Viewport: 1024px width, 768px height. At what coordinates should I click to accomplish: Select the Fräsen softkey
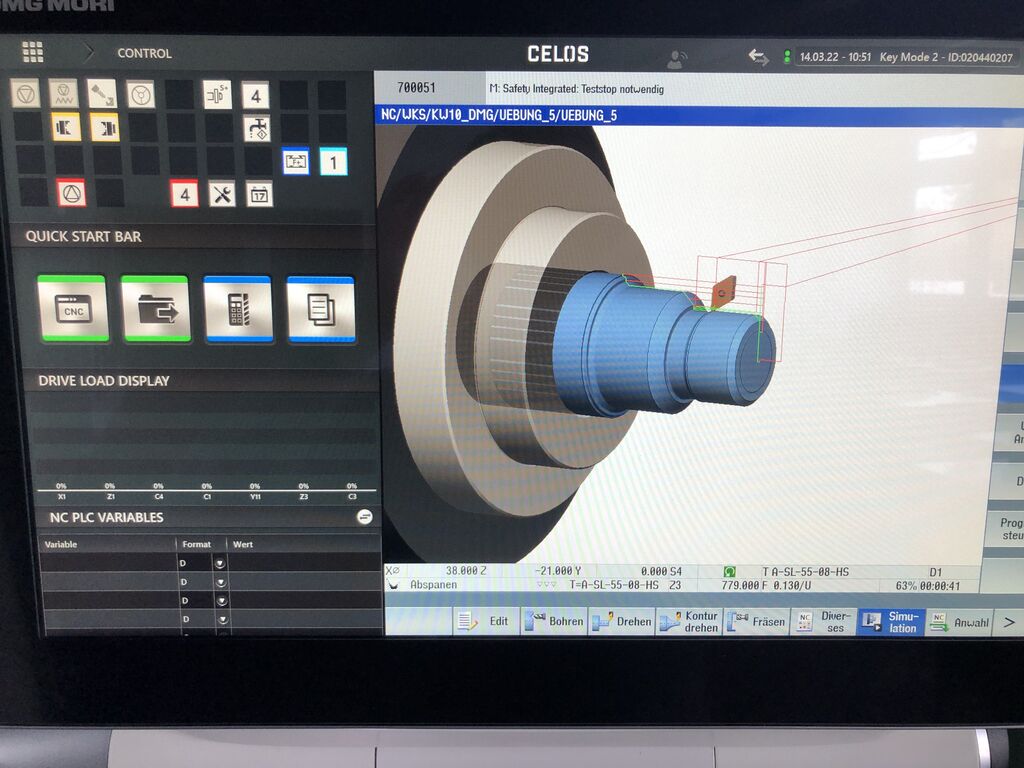(x=756, y=622)
